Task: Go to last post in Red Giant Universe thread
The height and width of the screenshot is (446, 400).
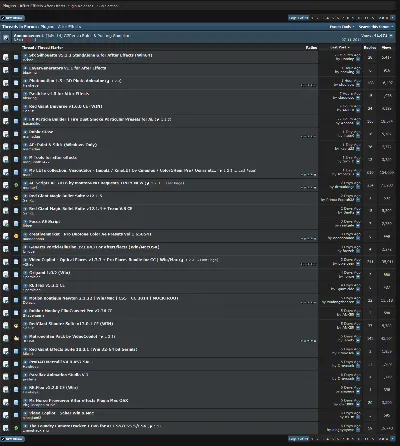Action: pyautogui.click(x=358, y=110)
